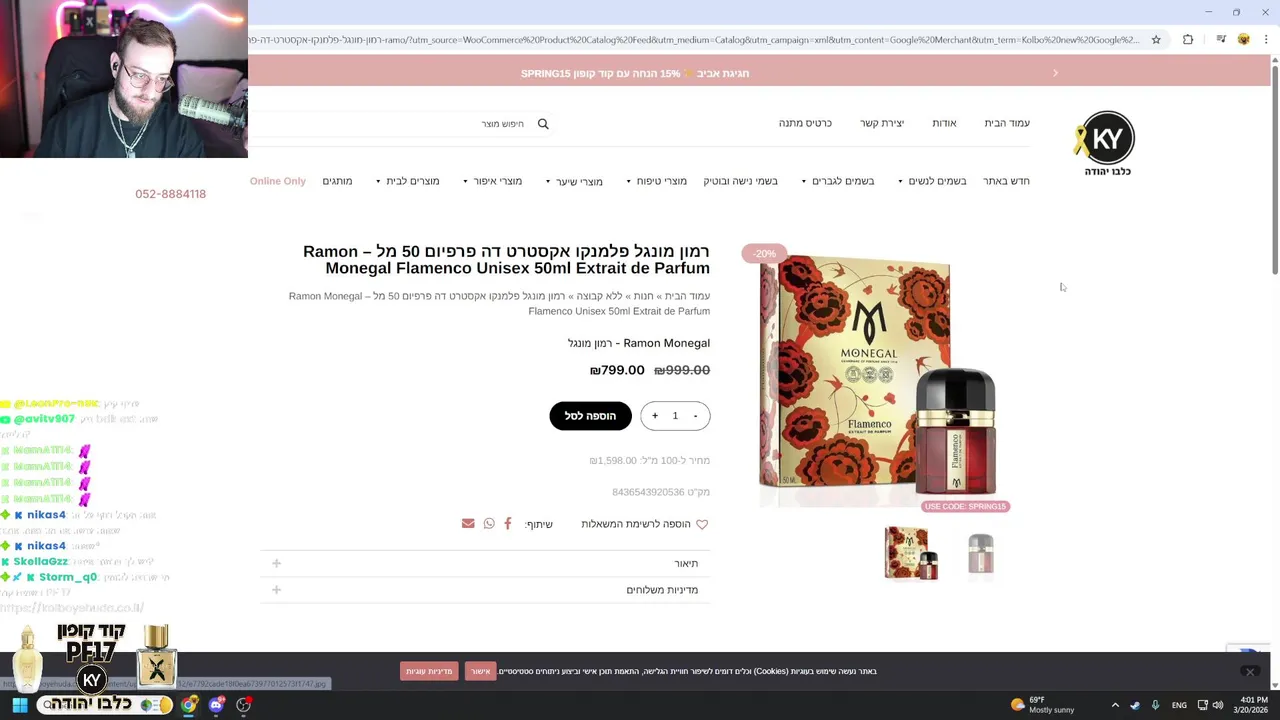Expand the מדיניות משלוחים shipping policy section
The height and width of the screenshot is (720, 1280).
coord(485,590)
